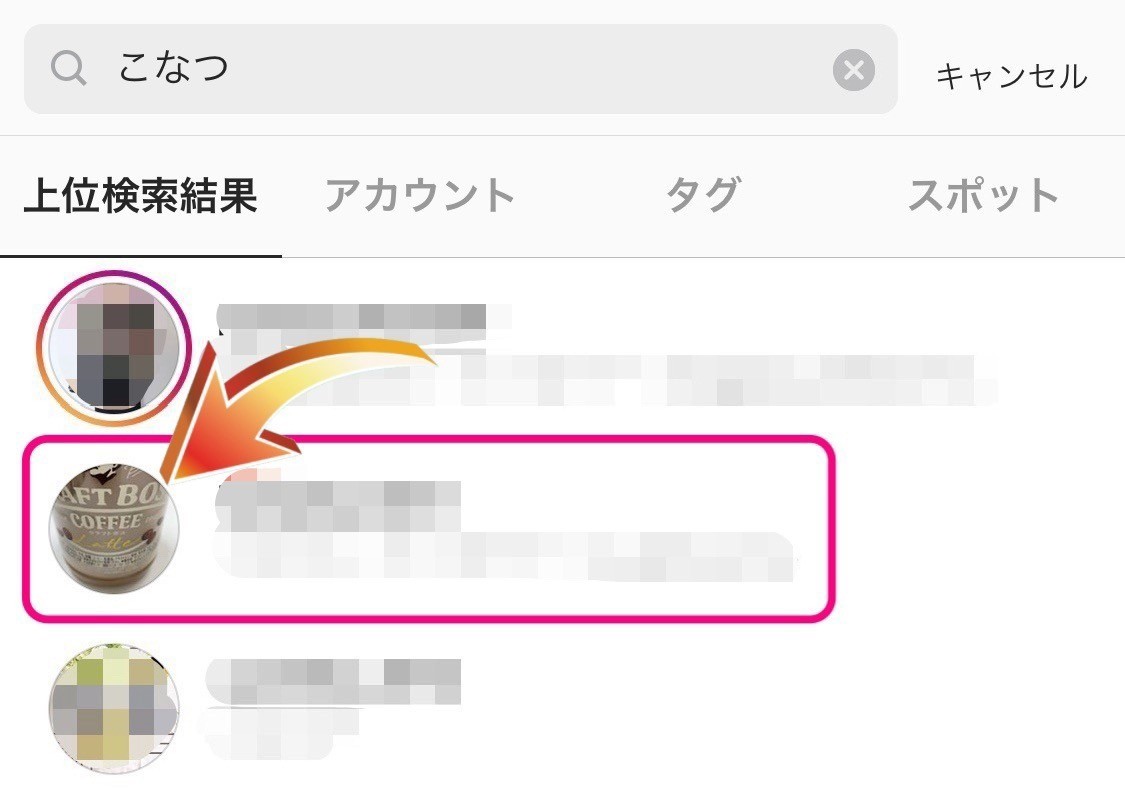Open the third search result username
The width and height of the screenshot is (1125, 809).
334,681
